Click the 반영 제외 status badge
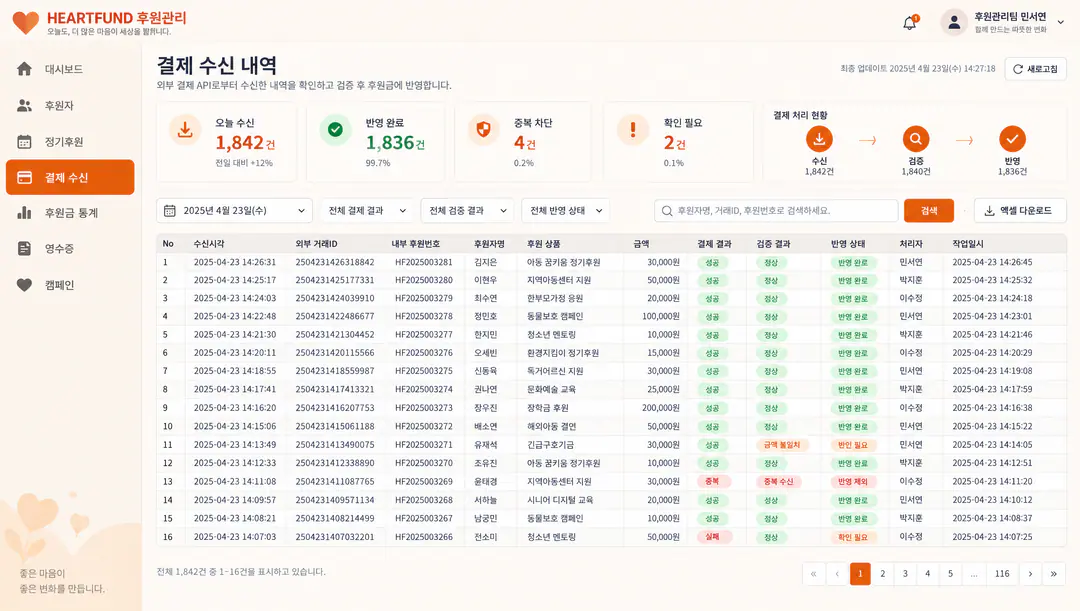This screenshot has width=1080, height=611. [x=853, y=481]
